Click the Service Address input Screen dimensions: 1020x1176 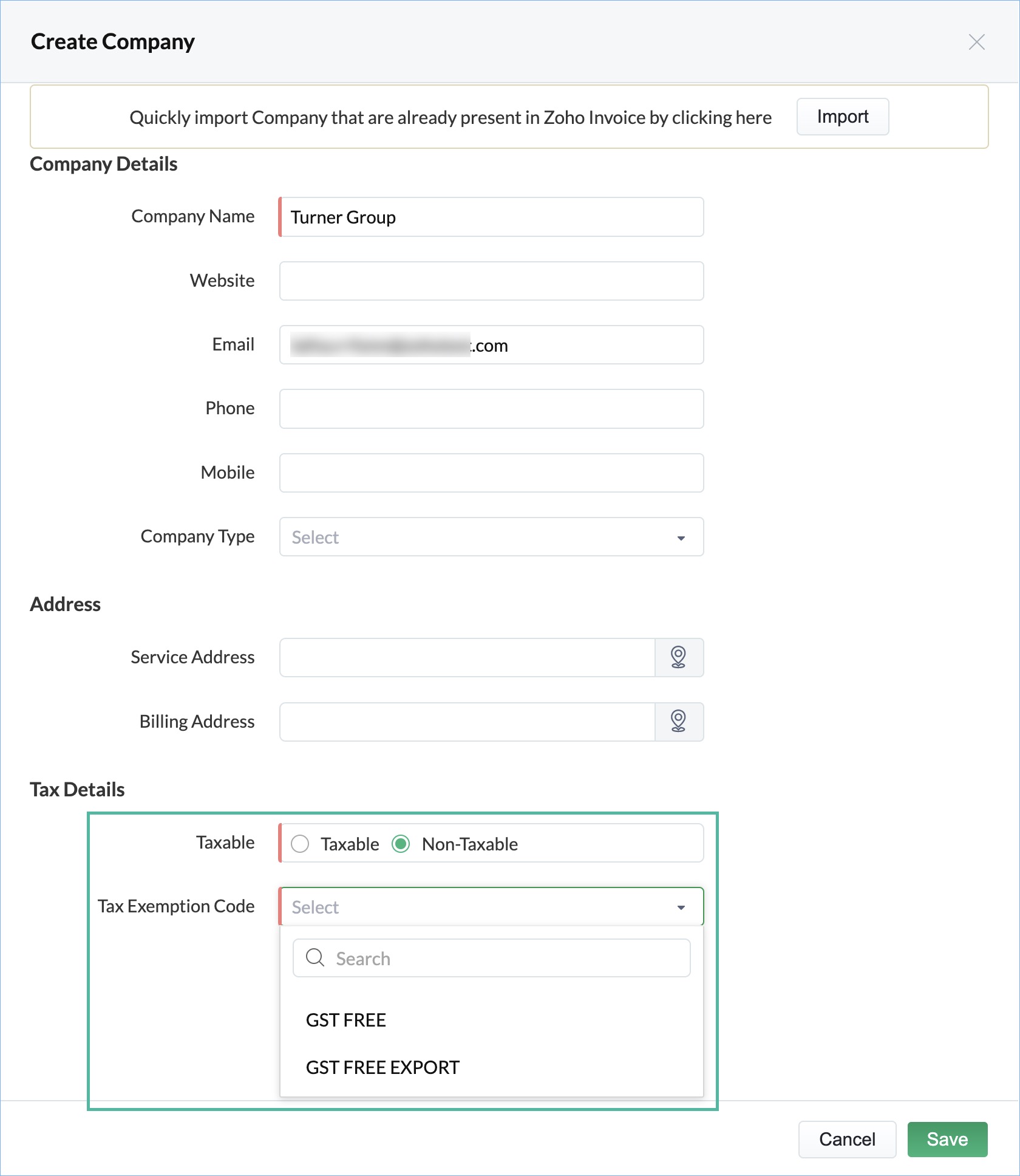click(467, 657)
